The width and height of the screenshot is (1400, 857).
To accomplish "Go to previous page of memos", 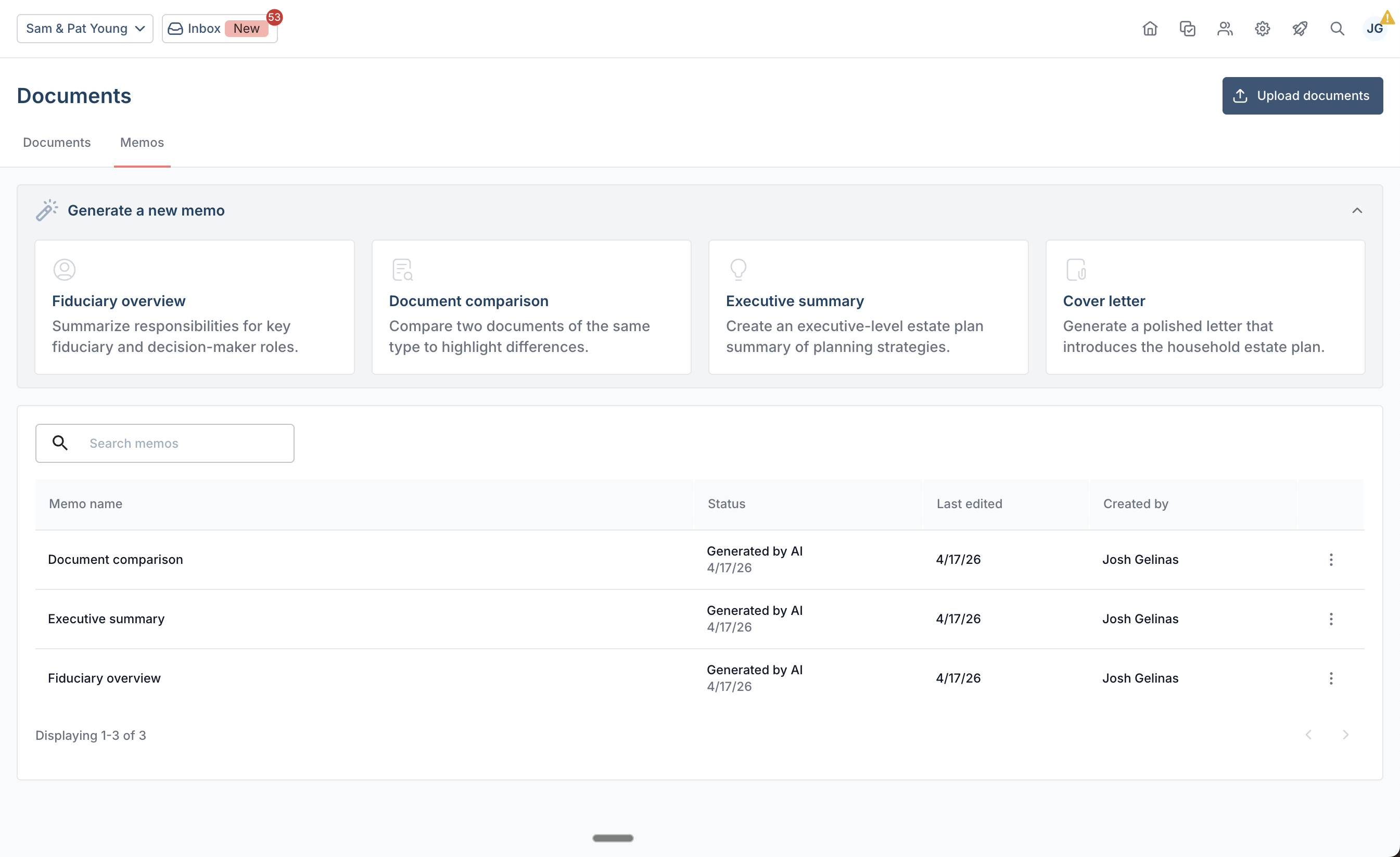I will click(x=1308, y=735).
